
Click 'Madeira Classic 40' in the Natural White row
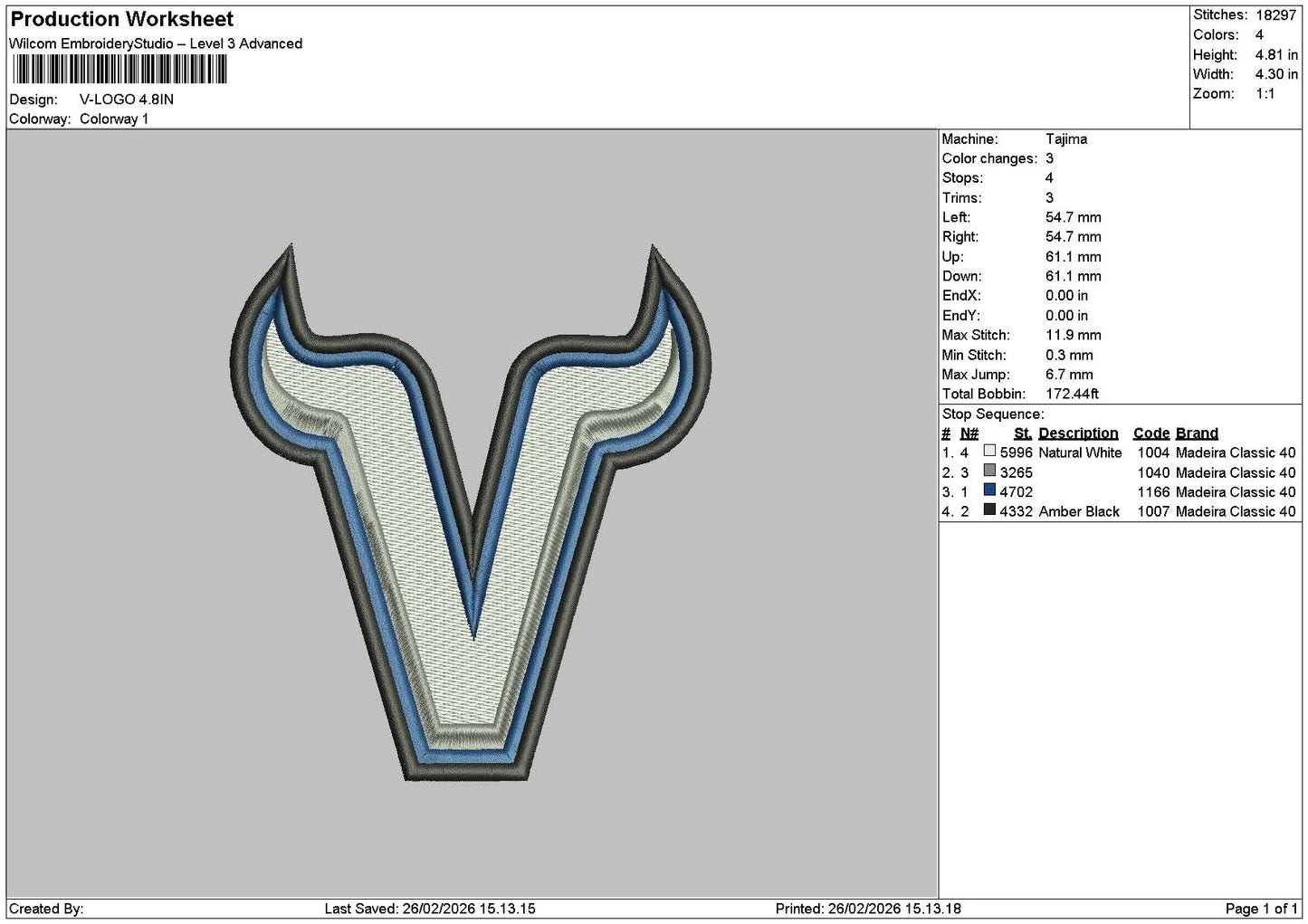pyautogui.click(x=1236, y=452)
